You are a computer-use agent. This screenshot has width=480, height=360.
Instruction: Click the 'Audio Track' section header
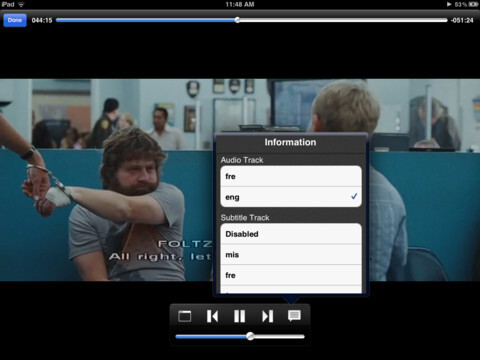click(242, 160)
